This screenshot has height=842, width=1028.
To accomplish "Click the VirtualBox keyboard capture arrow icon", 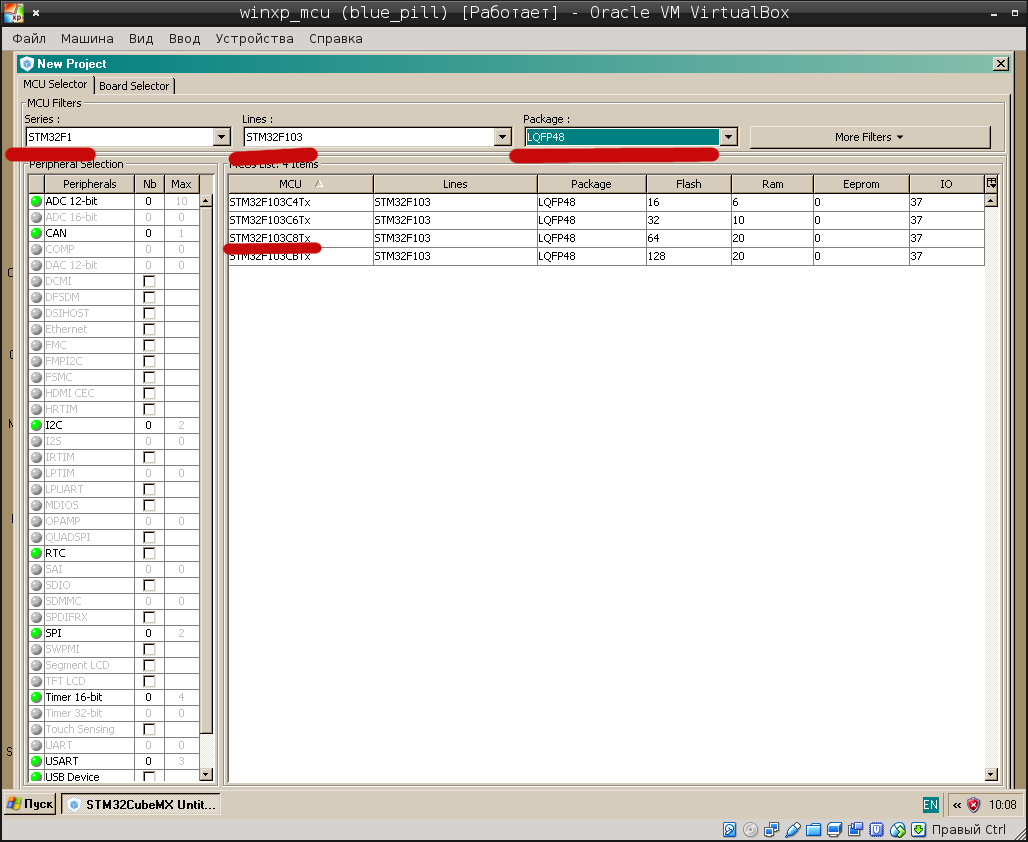I will (x=919, y=830).
